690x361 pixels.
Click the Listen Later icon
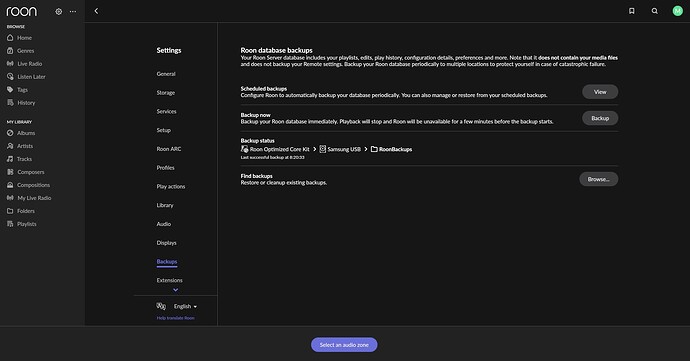pyautogui.click(x=10, y=77)
